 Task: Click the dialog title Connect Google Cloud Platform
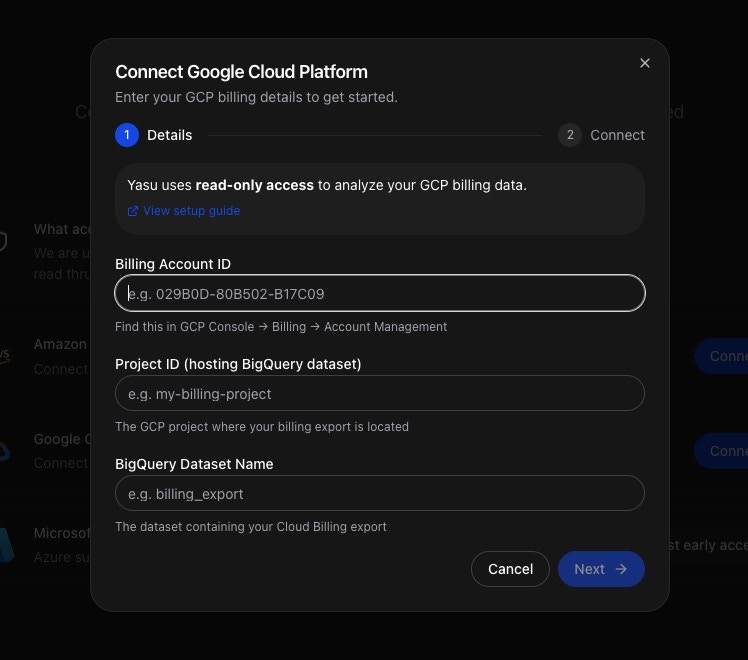coord(241,72)
